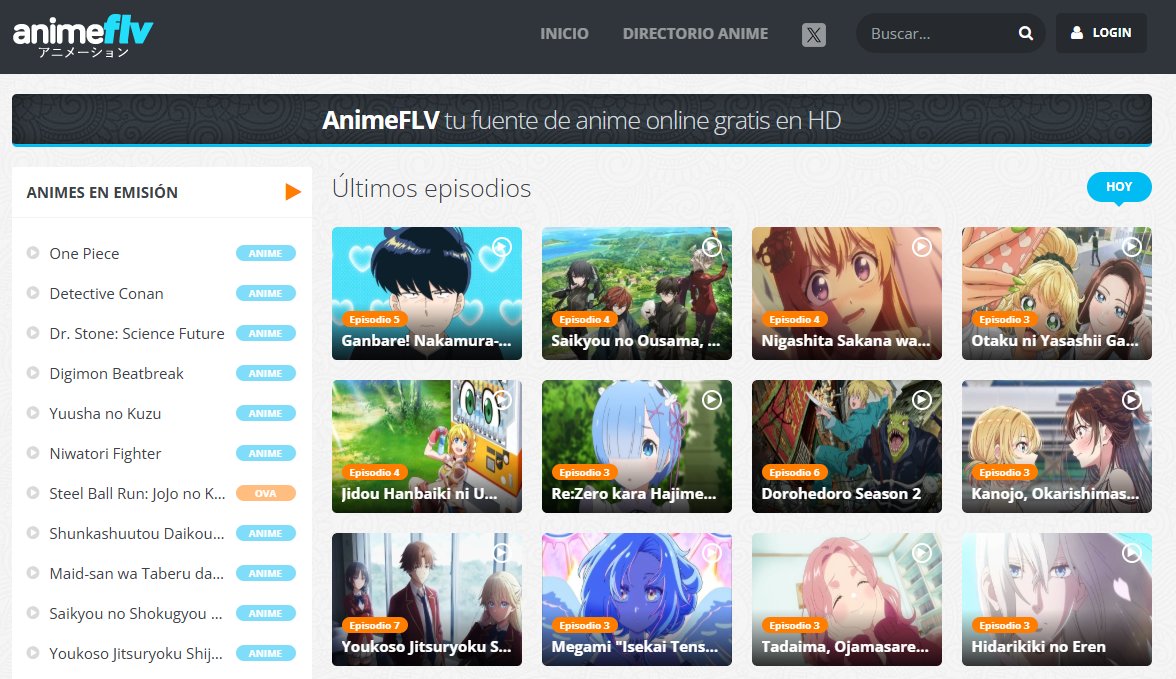Click the Re:Zero kara Hajime... title
The image size is (1176, 679).
(x=634, y=494)
